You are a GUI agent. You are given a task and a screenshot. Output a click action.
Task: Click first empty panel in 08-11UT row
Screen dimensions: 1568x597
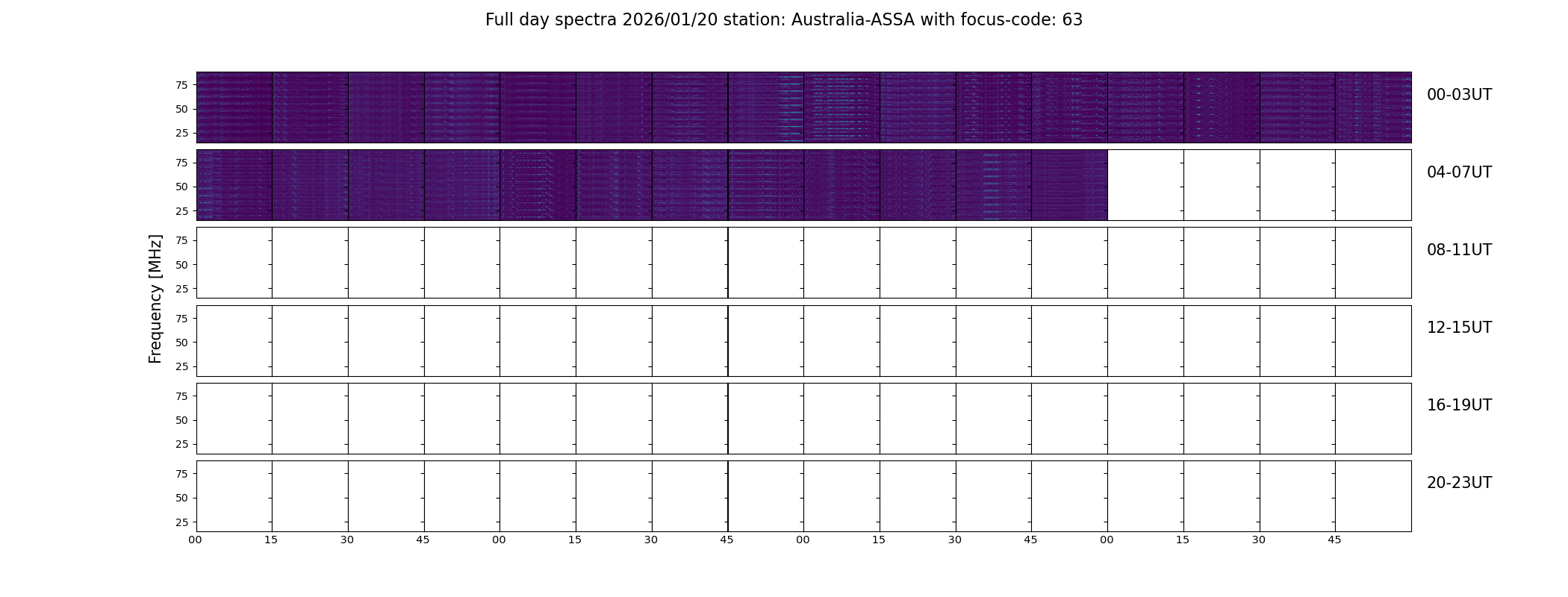tap(234, 263)
